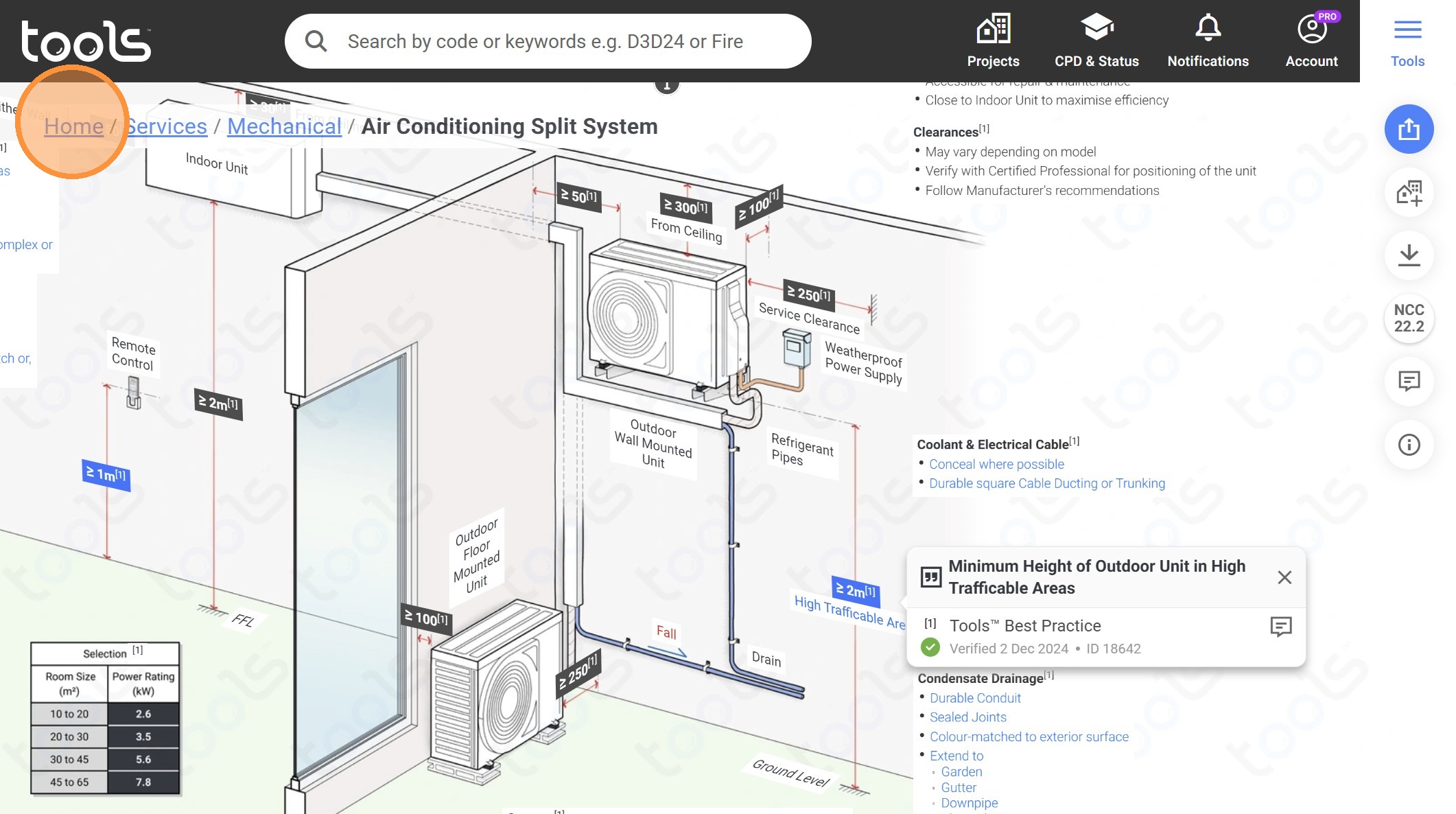This screenshot has width=1456, height=814.
Task: Click the add to project icon
Action: pos(1409,192)
